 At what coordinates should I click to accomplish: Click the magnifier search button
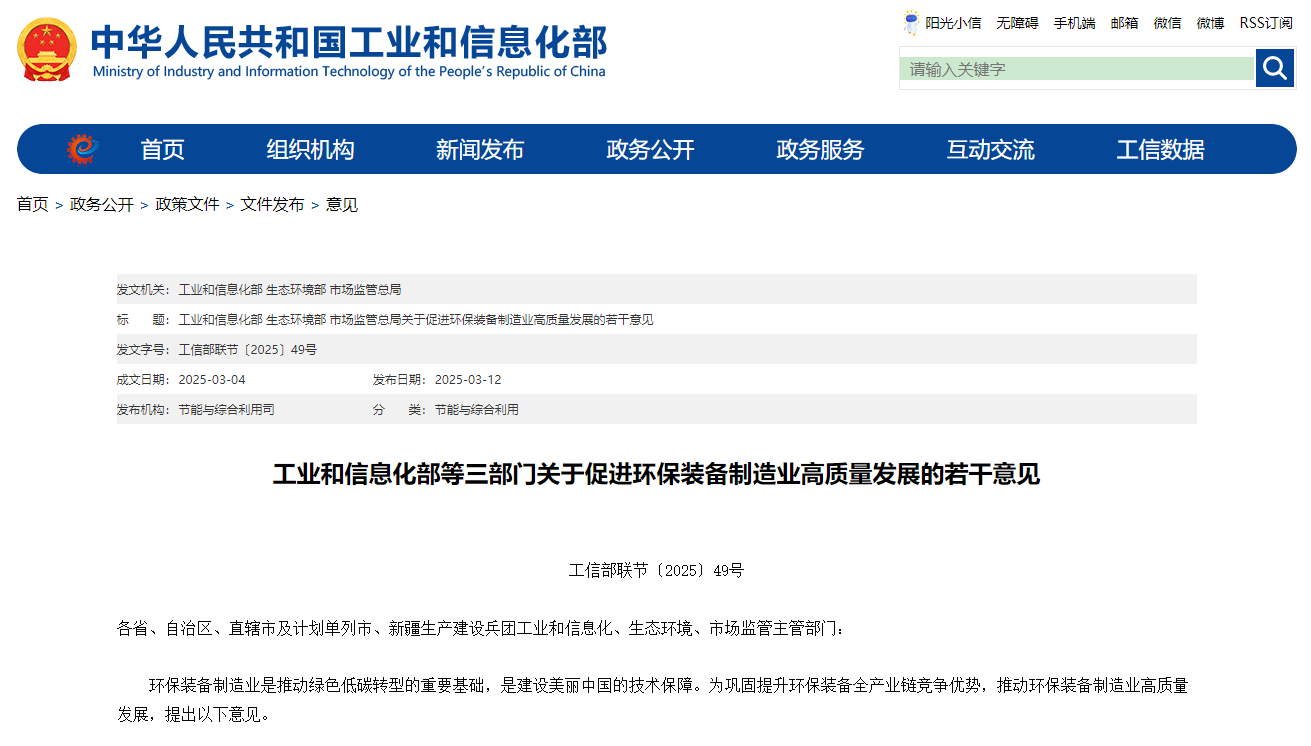coord(1275,68)
